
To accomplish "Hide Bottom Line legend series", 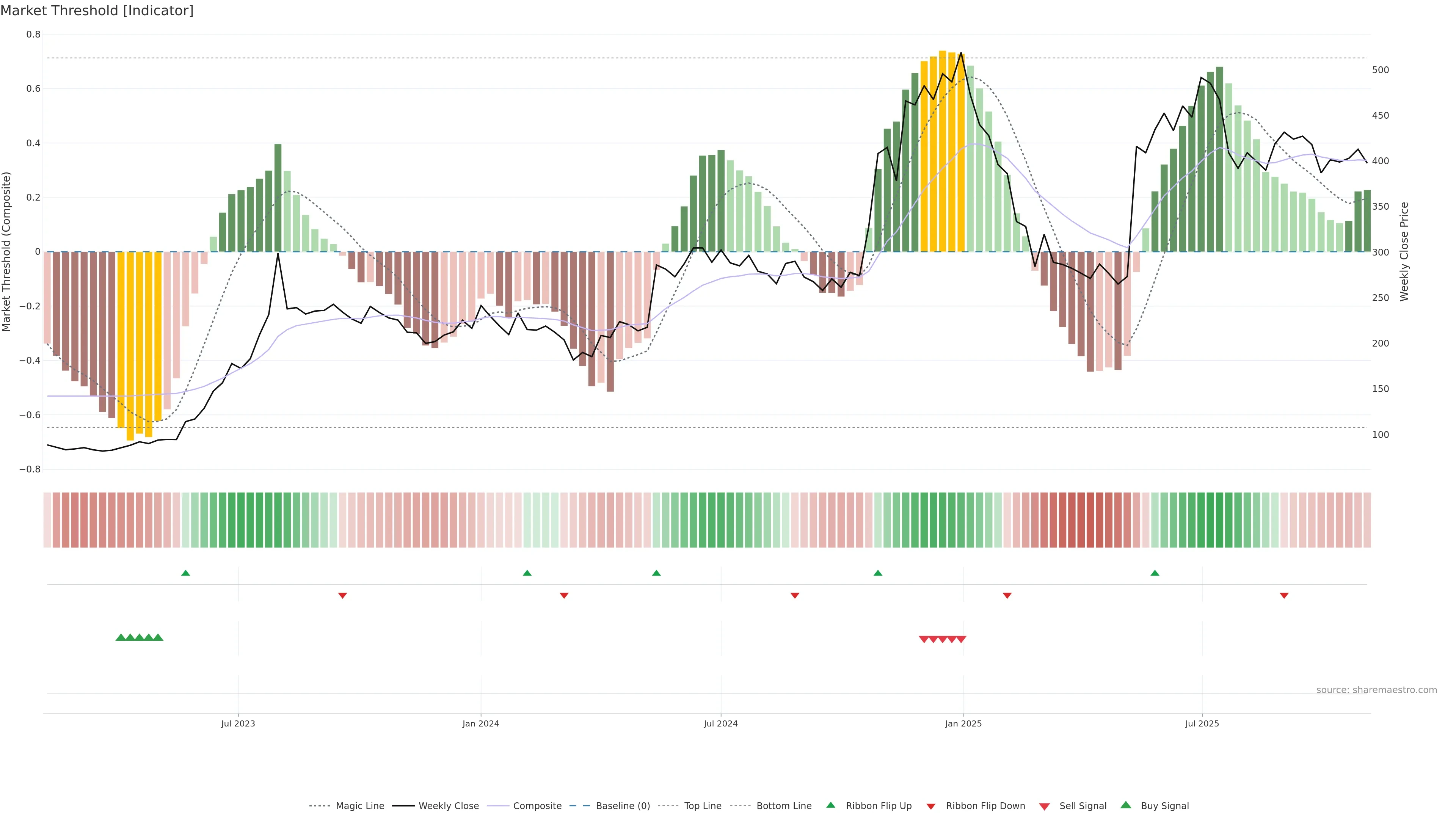I will tap(783, 806).
